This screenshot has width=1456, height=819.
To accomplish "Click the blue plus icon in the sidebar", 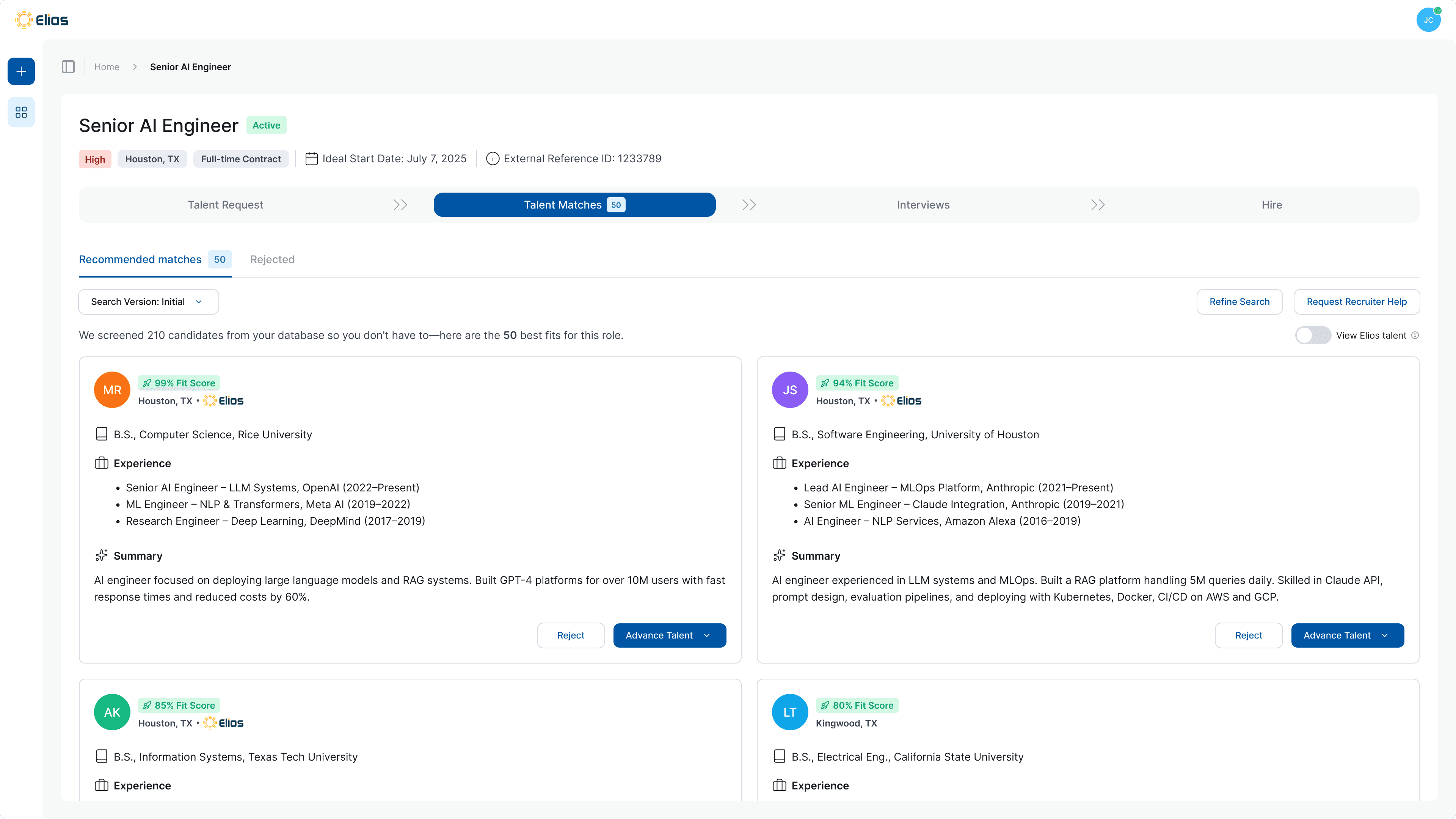I will [21, 71].
